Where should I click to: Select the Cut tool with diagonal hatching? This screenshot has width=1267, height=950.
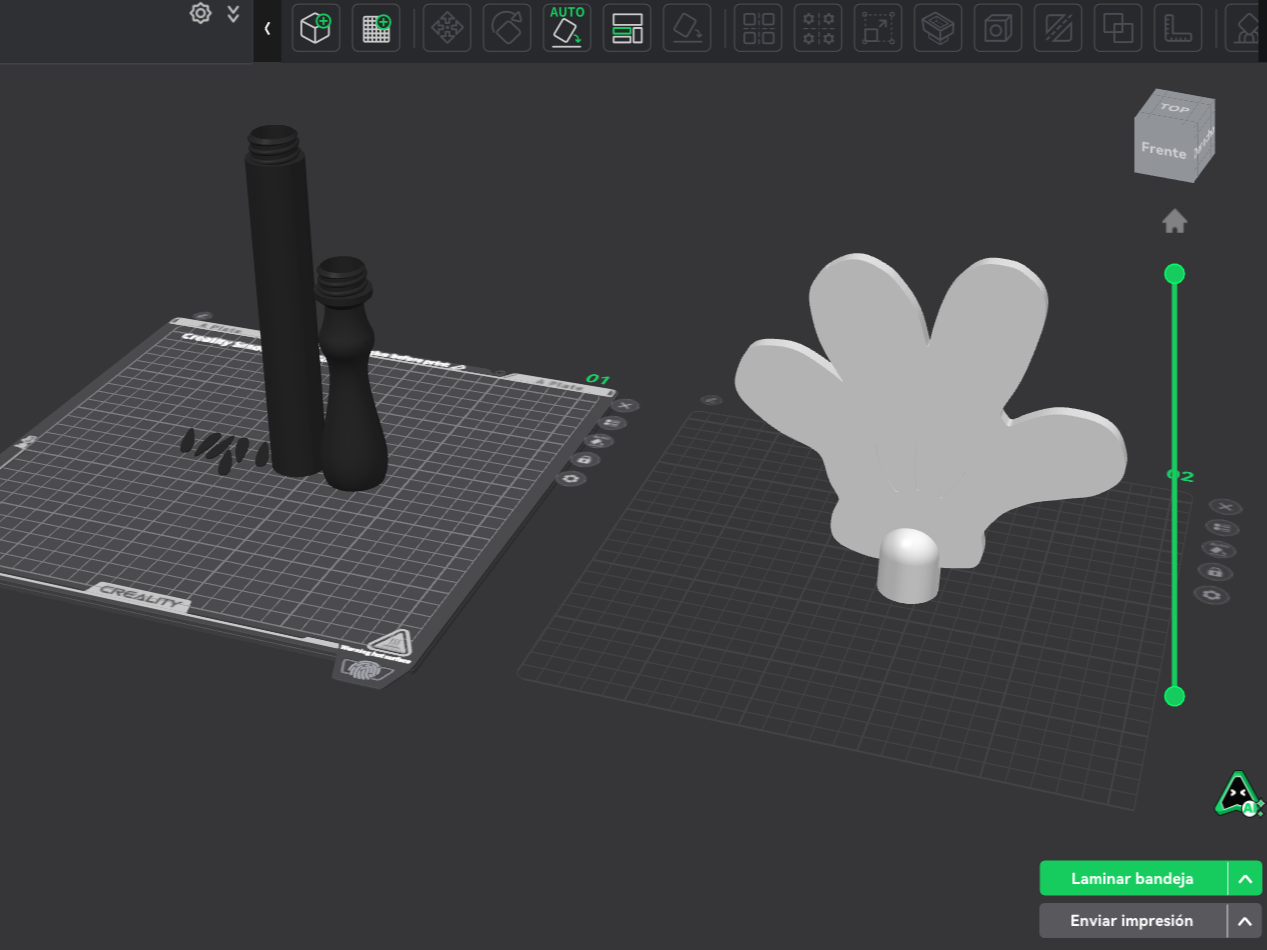[x=1058, y=28]
